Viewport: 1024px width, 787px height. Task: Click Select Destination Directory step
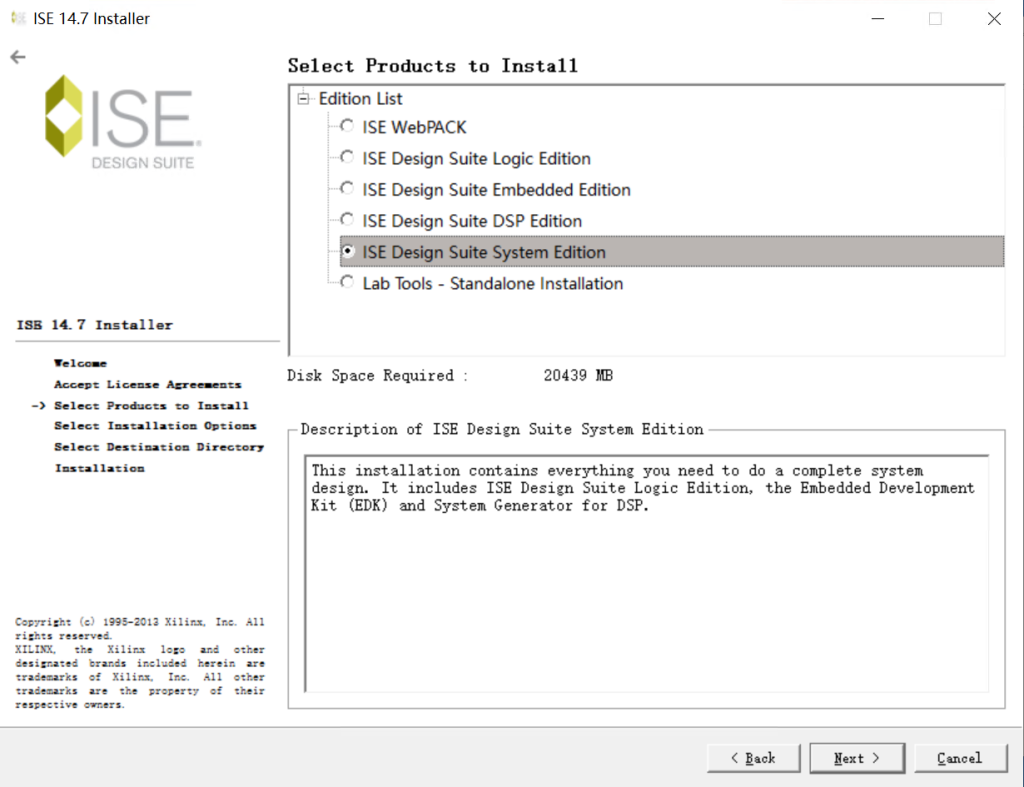pos(159,447)
